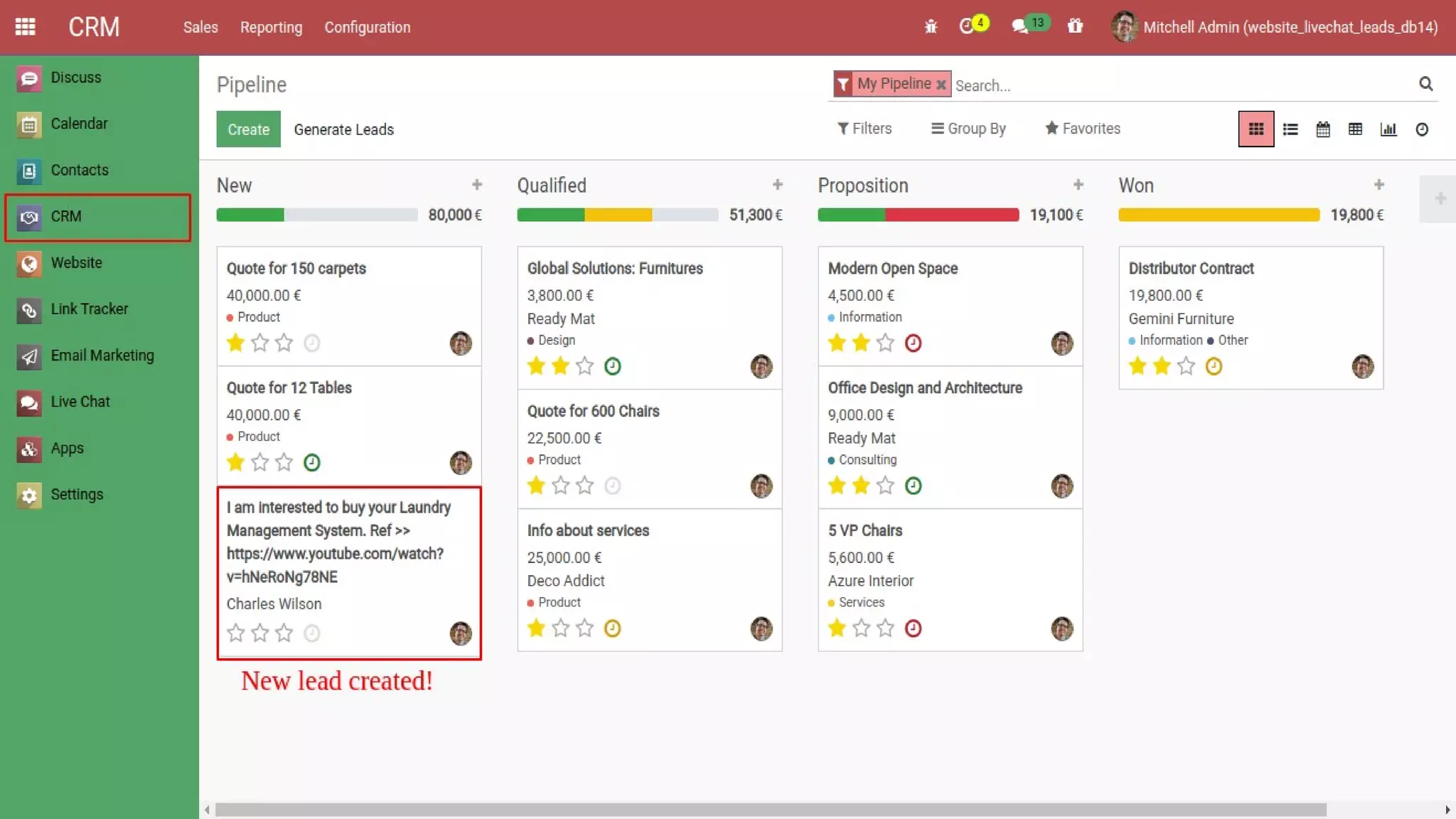Image resolution: width=1456 pixels, height=819 pixels.
Task: Open the conversations icon with badge 13
Action: click(x=1020, y=26)
